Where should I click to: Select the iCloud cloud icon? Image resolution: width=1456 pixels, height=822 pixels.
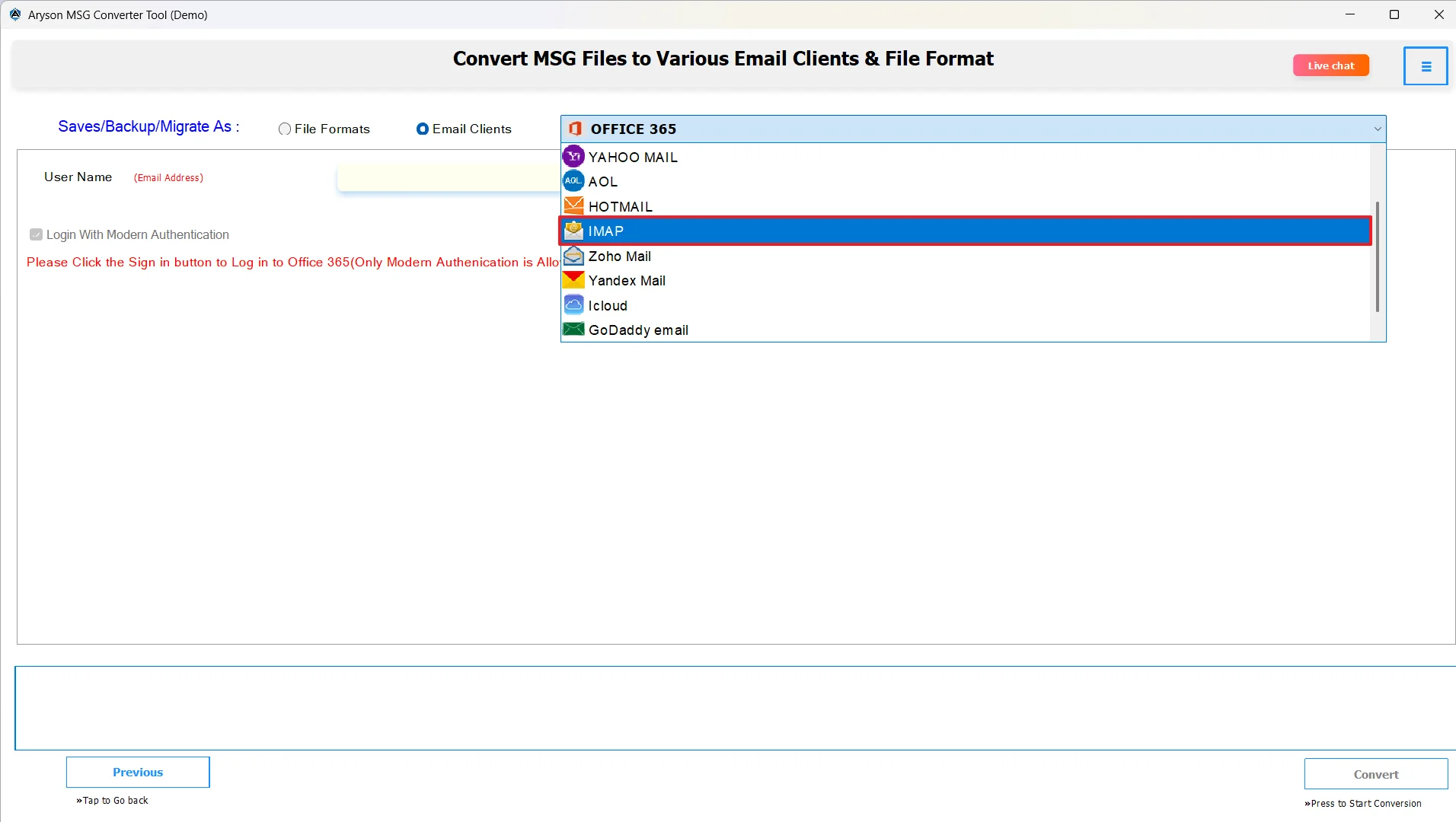coord(574,304)
